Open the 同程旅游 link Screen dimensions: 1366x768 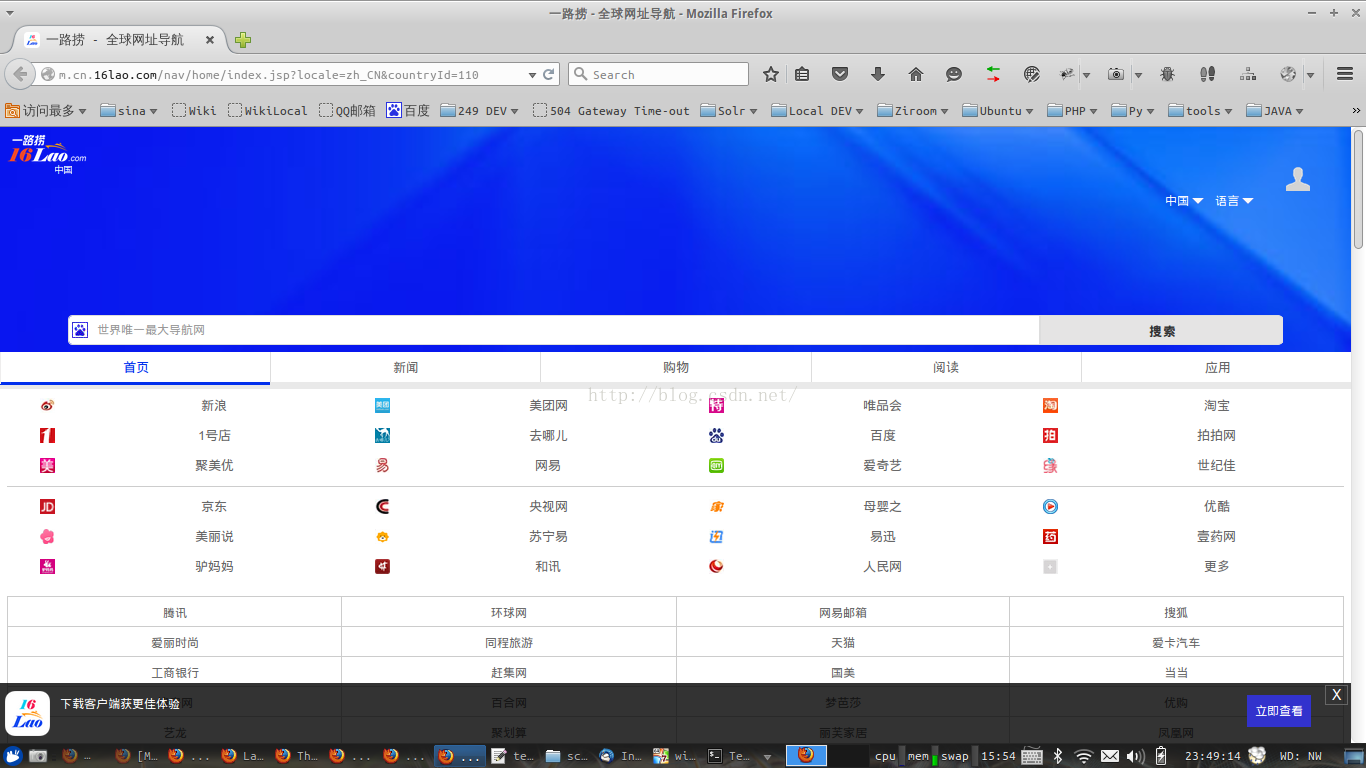[x=509, y=642]
